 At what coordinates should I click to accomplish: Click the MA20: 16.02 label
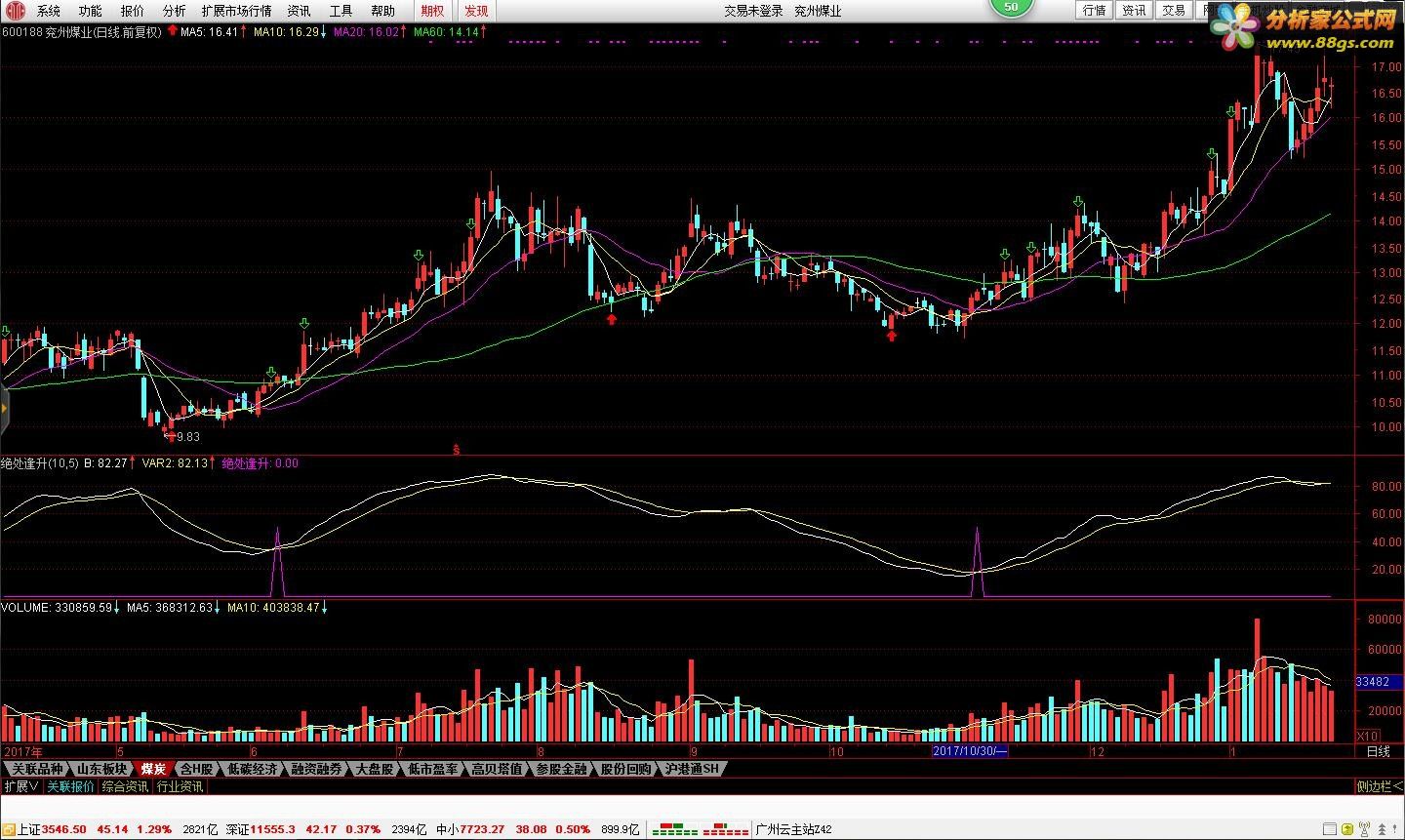coord(366,31)
